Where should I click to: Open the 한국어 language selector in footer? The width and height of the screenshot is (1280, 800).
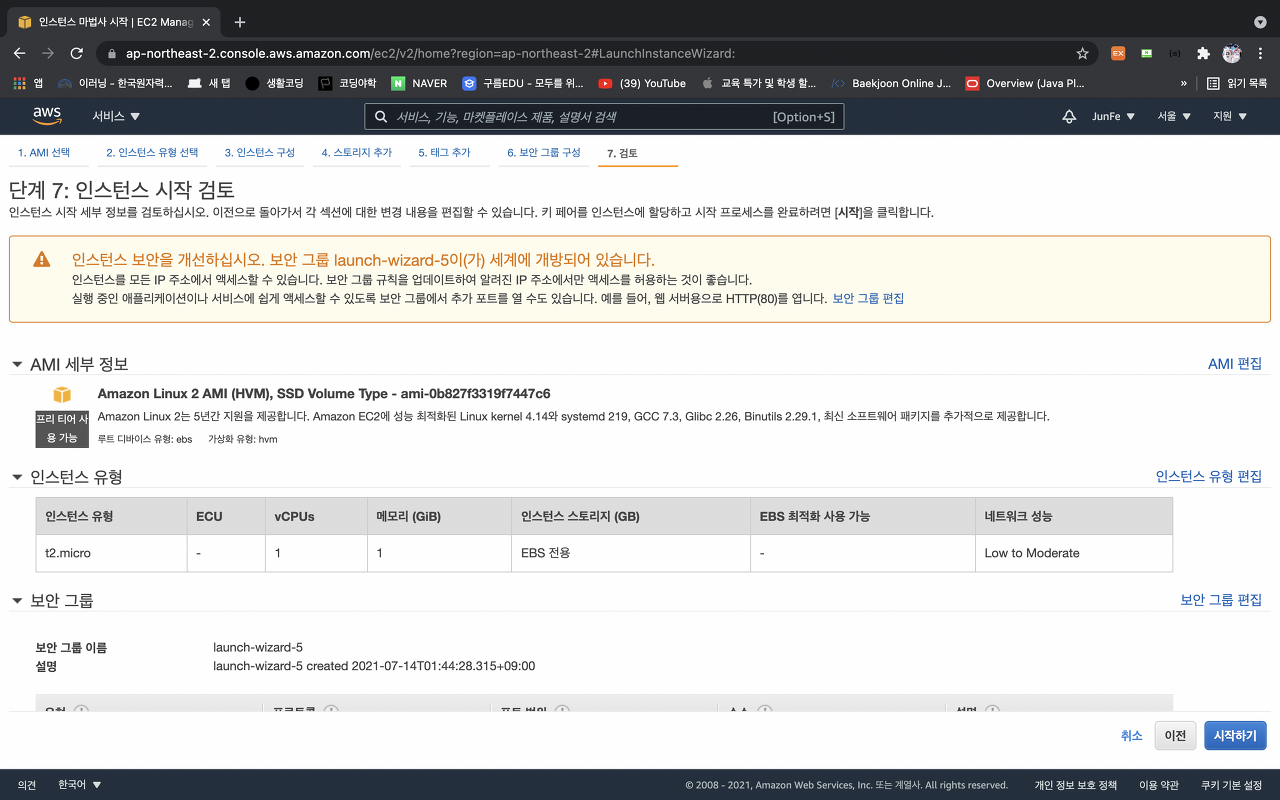pyautogui.click(x=80, y=785)
